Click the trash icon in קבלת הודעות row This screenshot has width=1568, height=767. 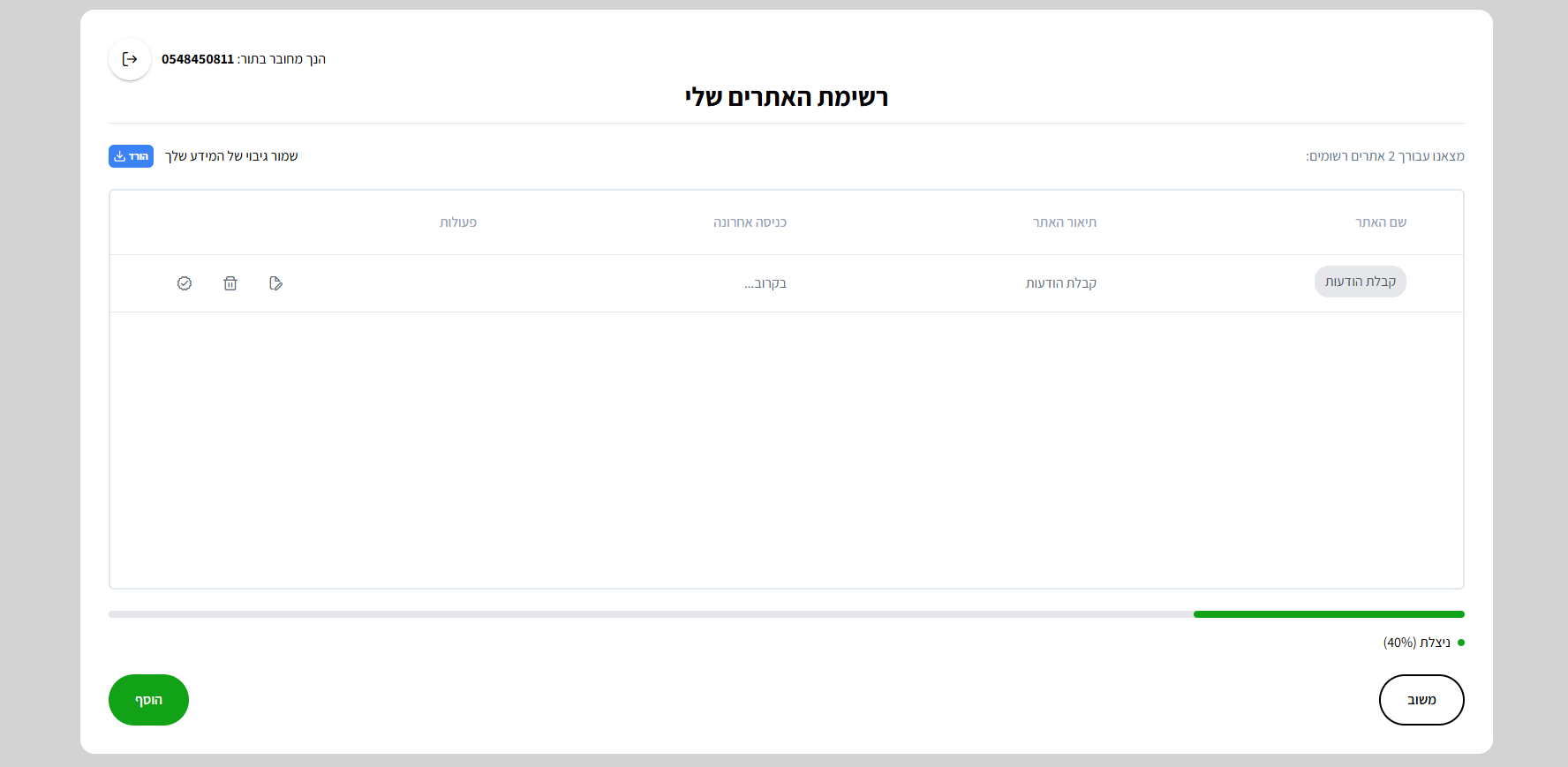coord(230,283)
